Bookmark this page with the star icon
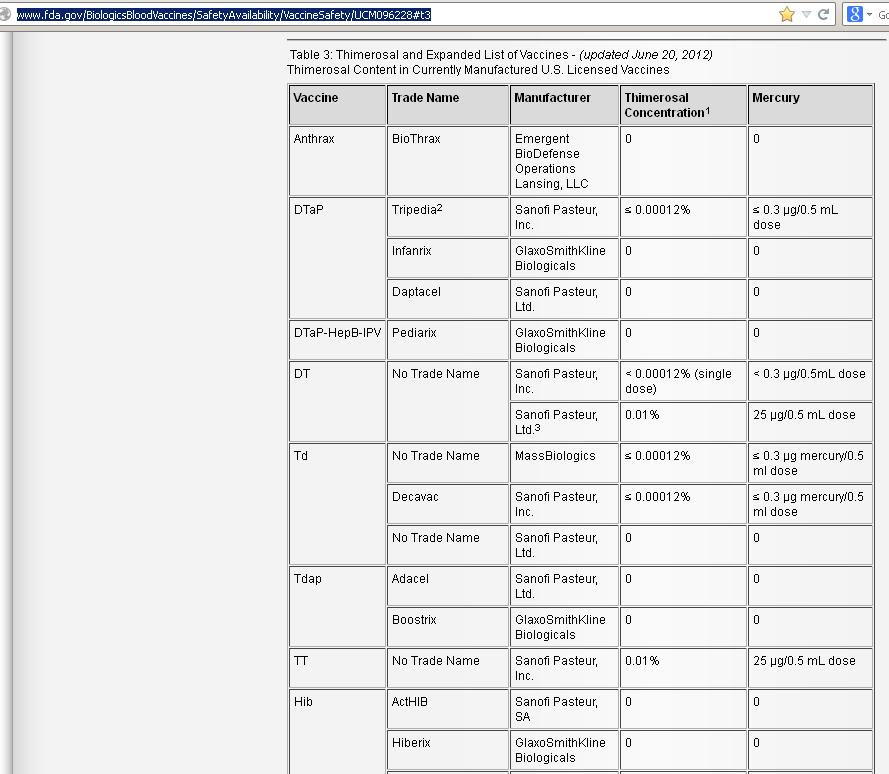Viewport: 889px width, 774px height. (x=787, y=14)
